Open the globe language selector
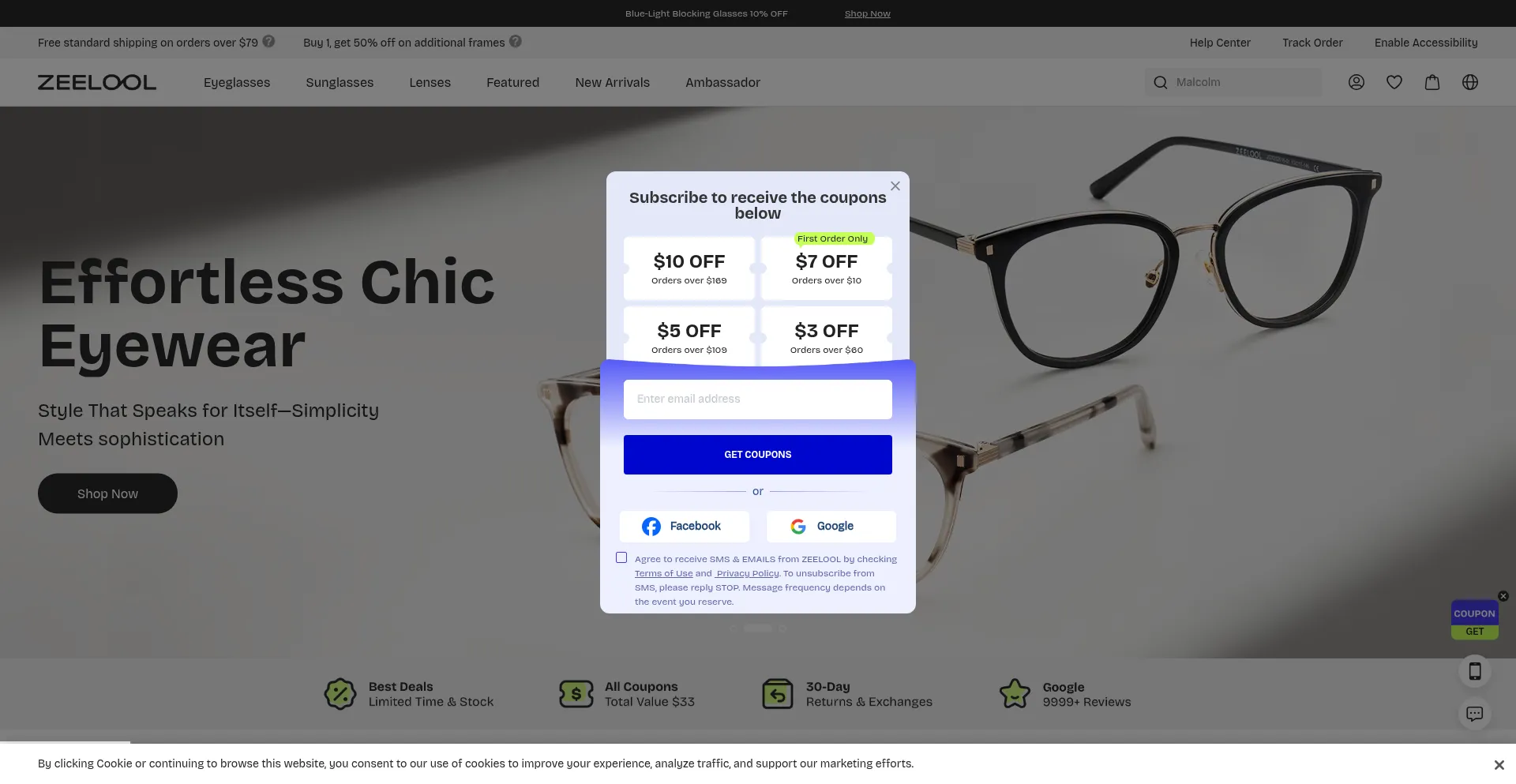Image resolution: width=1516 pixels, height=784 pixels. (x=1469, y=82)
